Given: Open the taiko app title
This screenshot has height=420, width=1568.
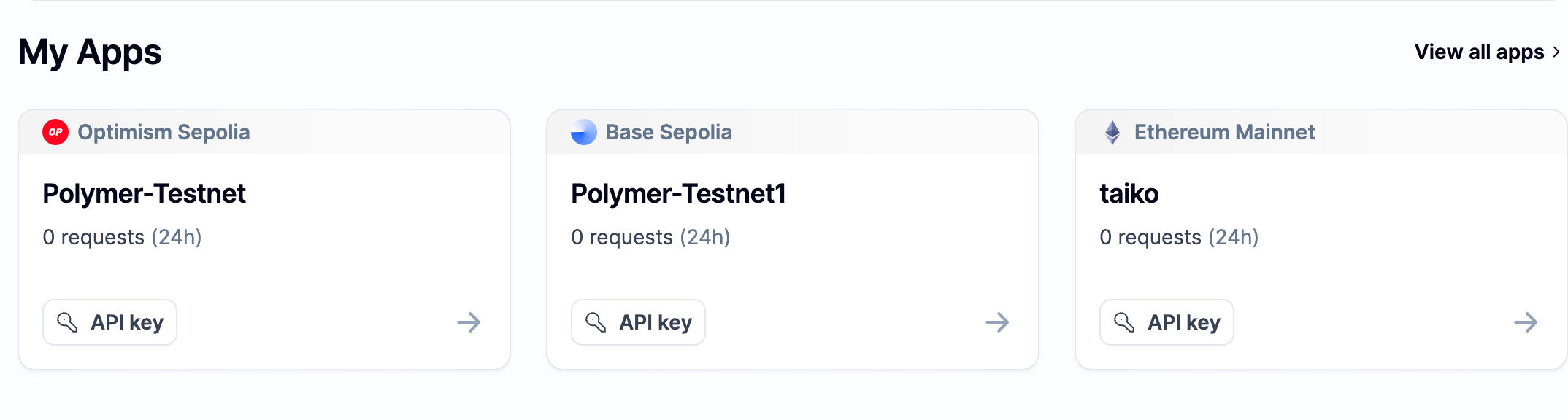Looking at the screenshot, I should tap(1129, 194).
